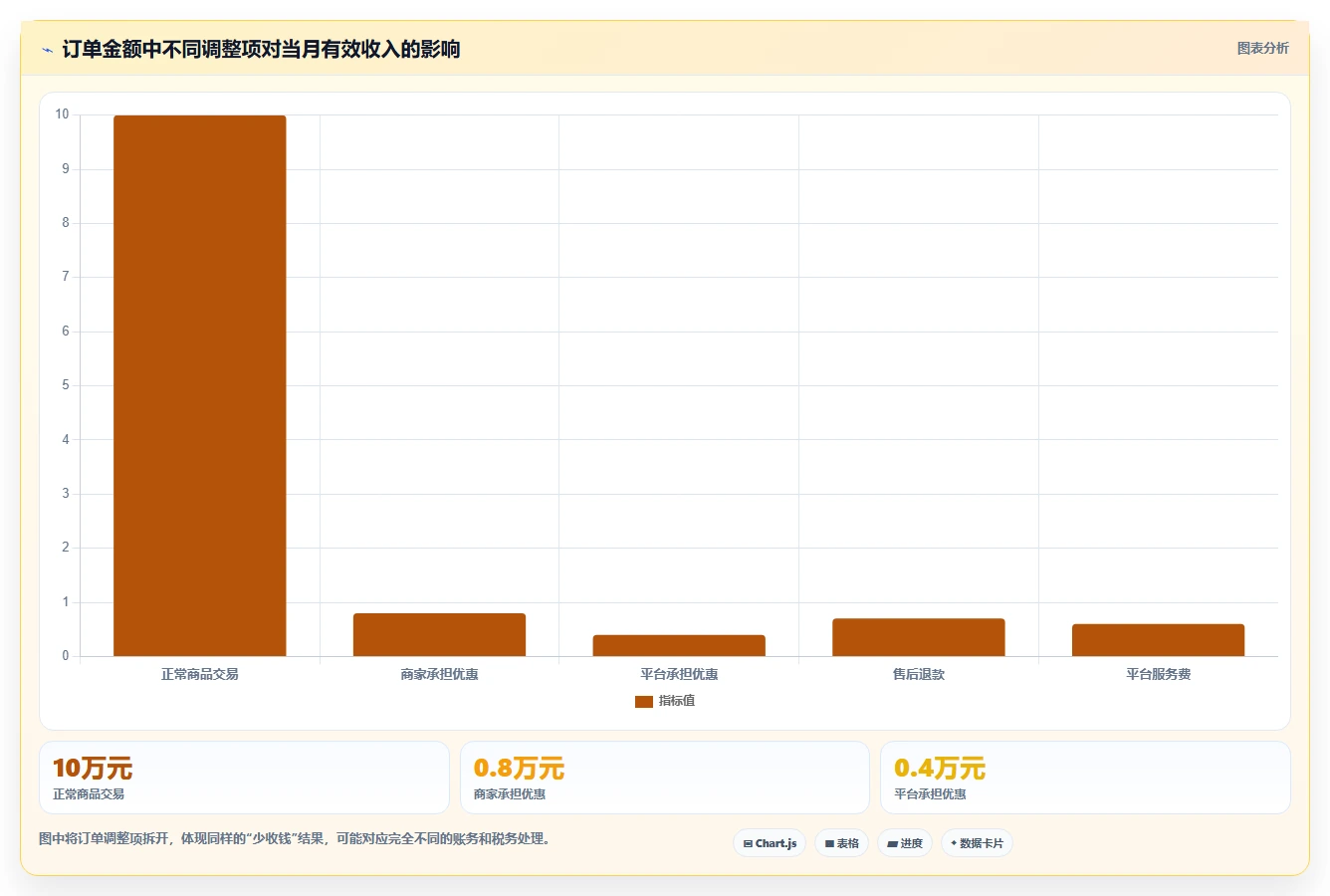Click the 平台承担优惠 bar in the chart
Image resolution: width=1330 pixels, height=896 pixels.
pos(679,645)
